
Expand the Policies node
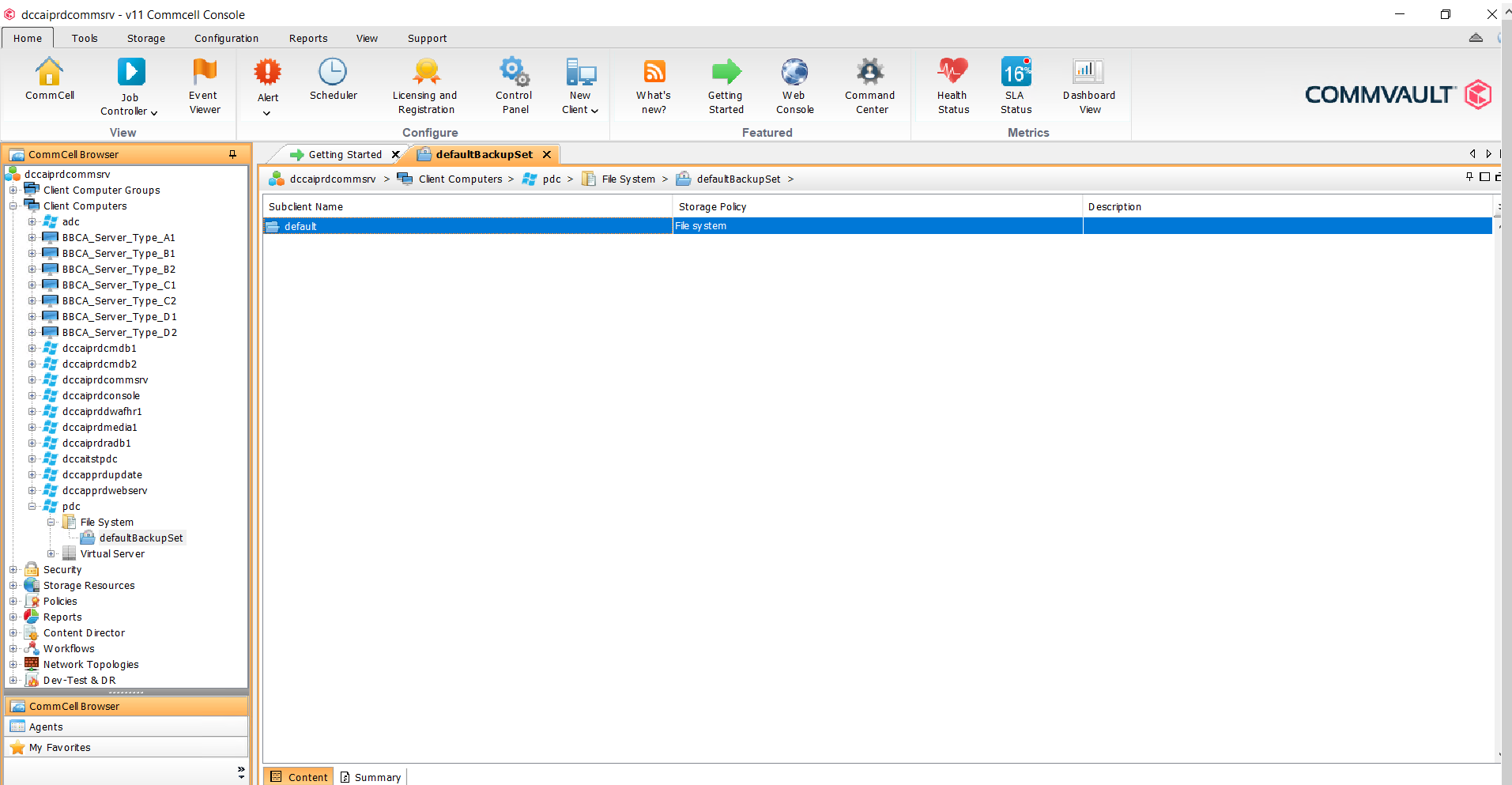(x=13, y=601)
